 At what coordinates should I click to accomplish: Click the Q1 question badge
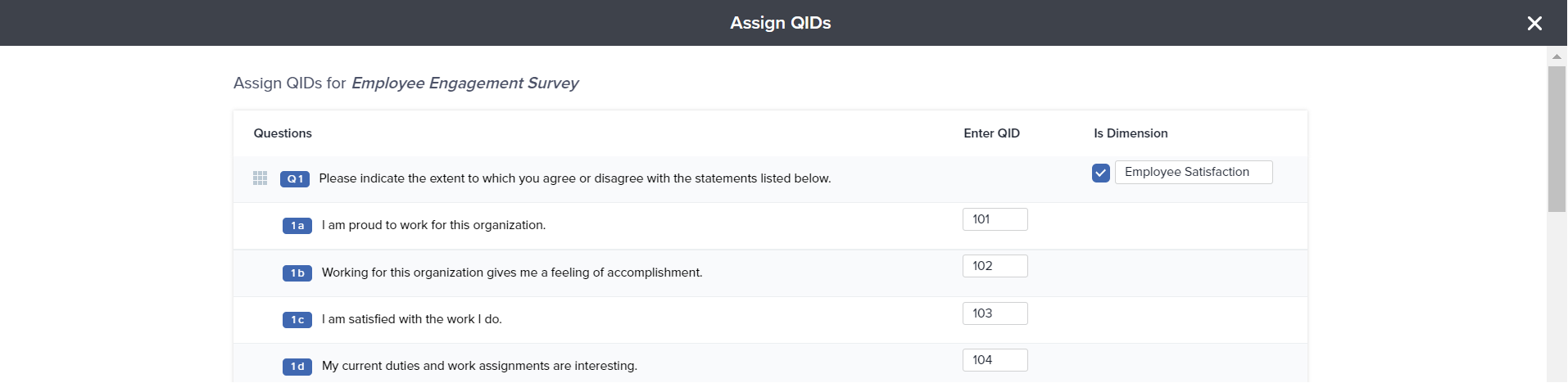[x=295, y=179]
